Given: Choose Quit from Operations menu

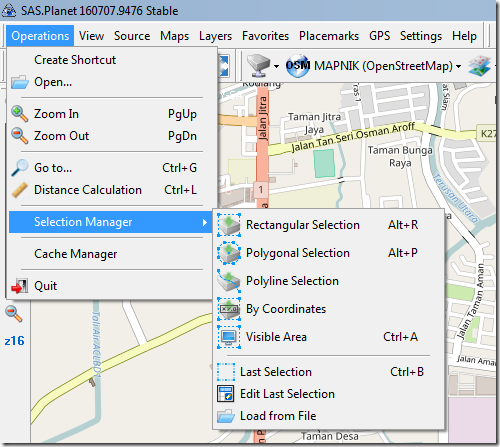Looking at the screenshot, I should pos(111,286).
